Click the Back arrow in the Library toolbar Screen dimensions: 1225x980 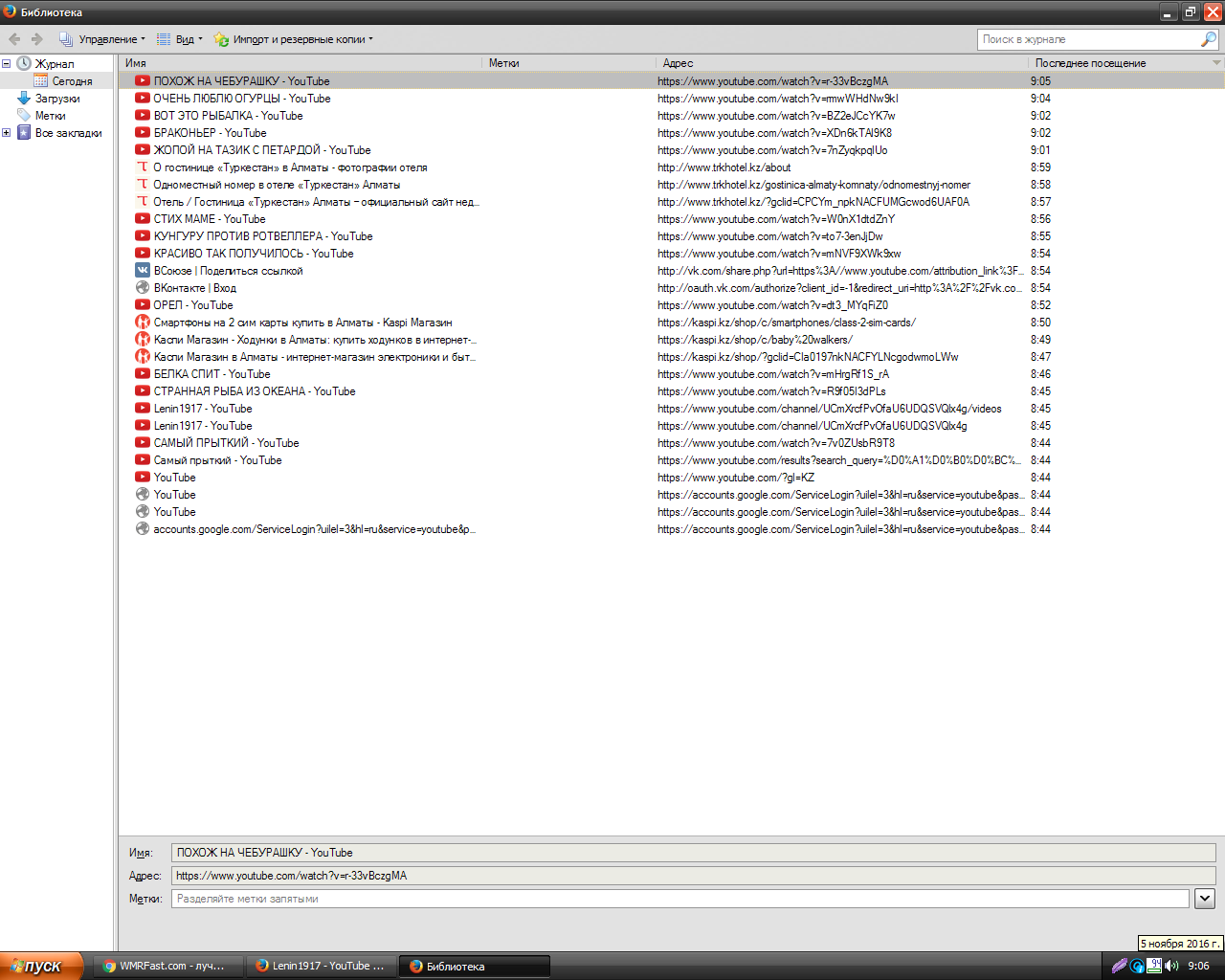point(14,39)
